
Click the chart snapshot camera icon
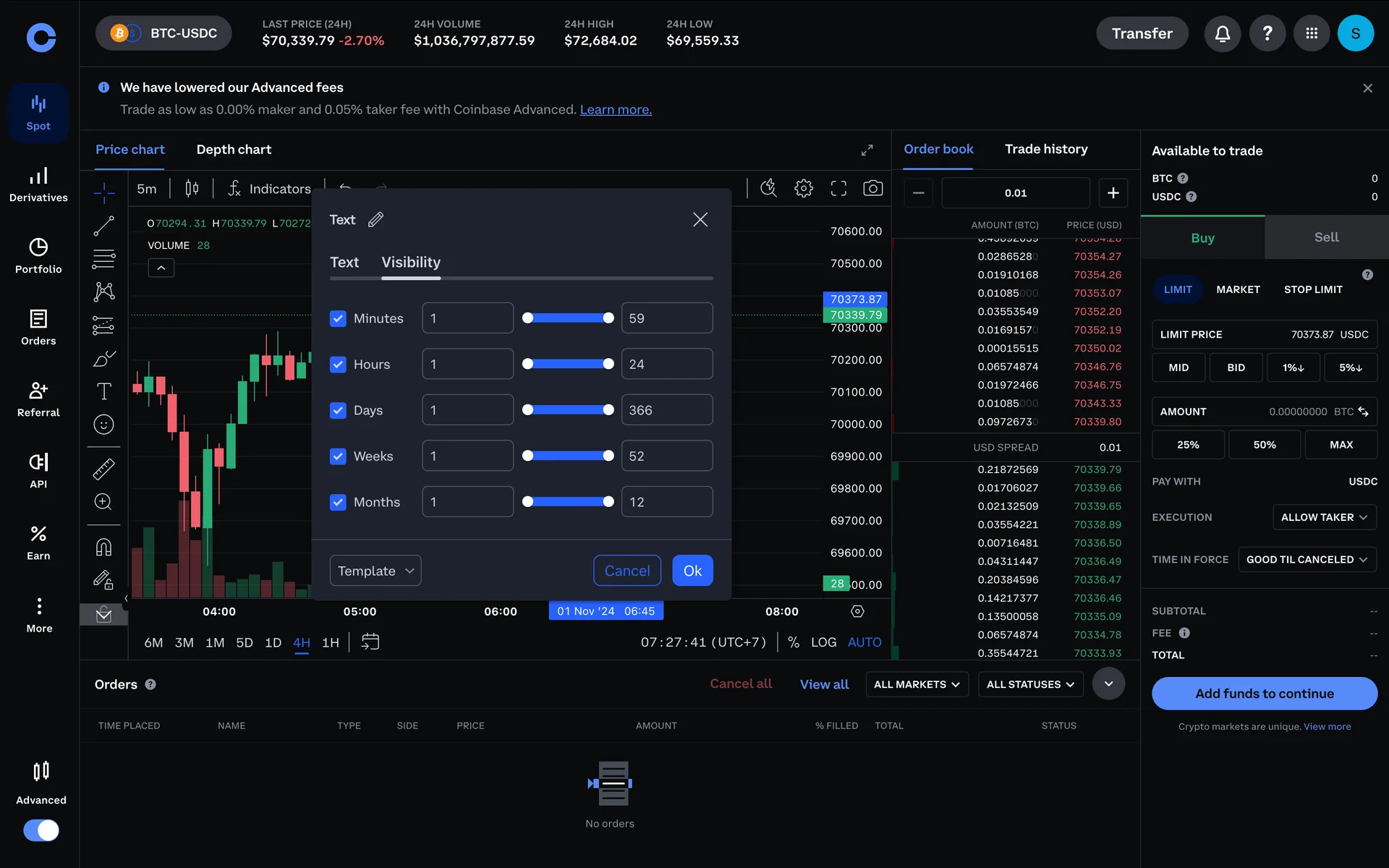[872, 189]
